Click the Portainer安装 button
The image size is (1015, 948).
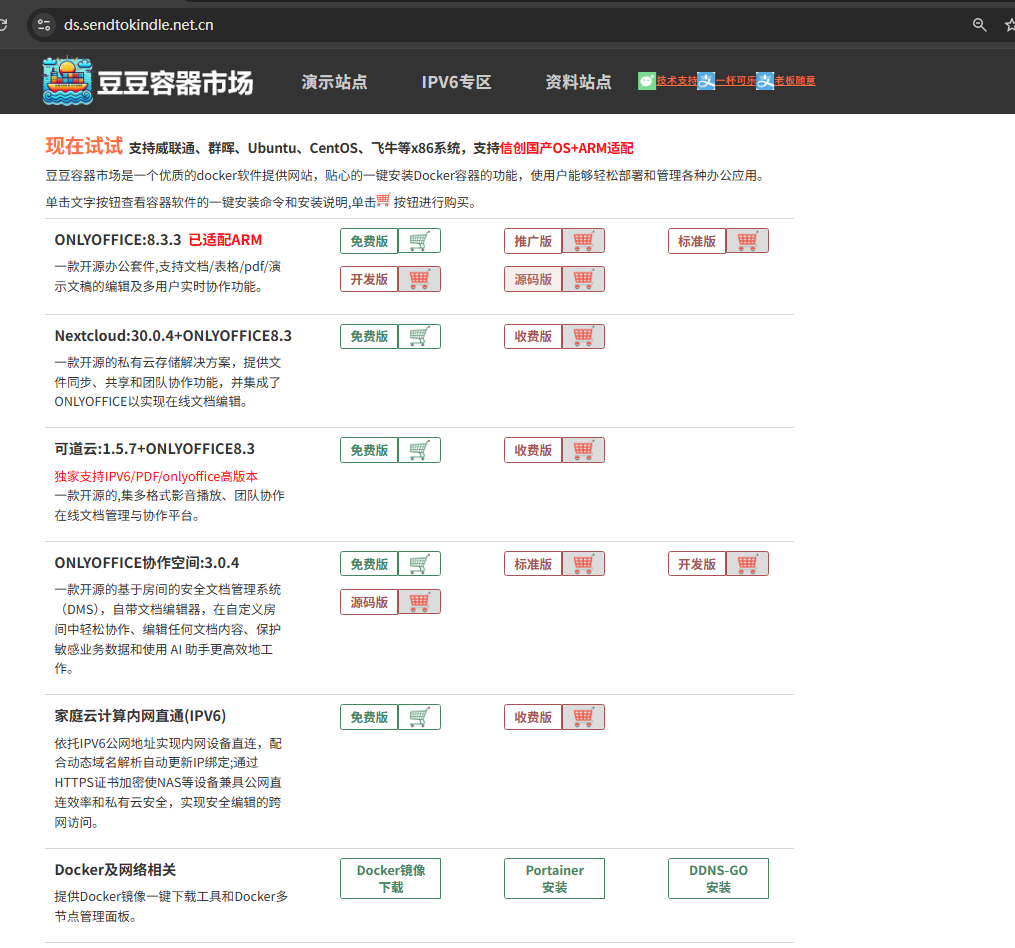[x=554, y=879]
